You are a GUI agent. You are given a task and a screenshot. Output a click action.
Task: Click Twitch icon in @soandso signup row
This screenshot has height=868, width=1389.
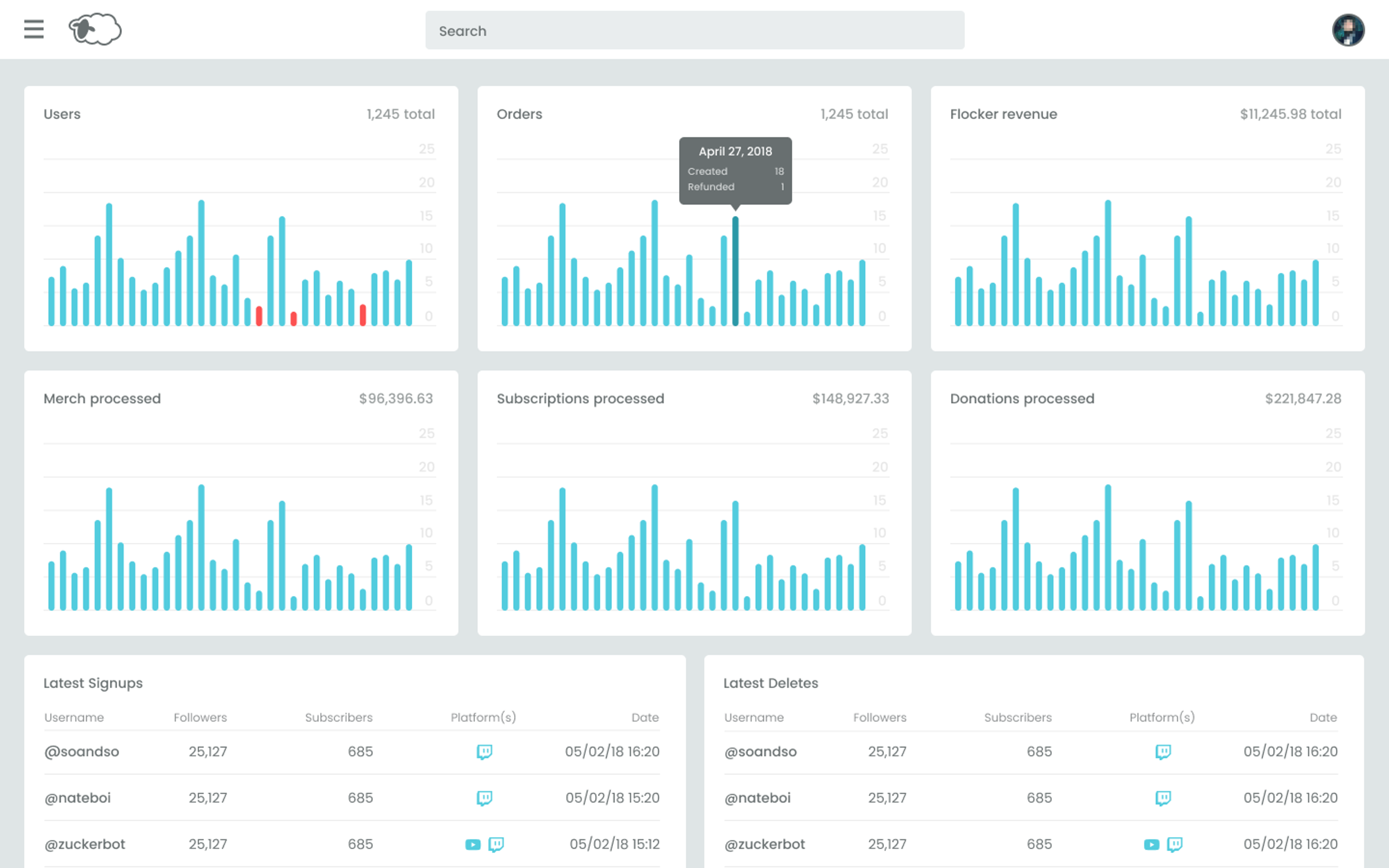pyautogui.click(x=484, y=752)
